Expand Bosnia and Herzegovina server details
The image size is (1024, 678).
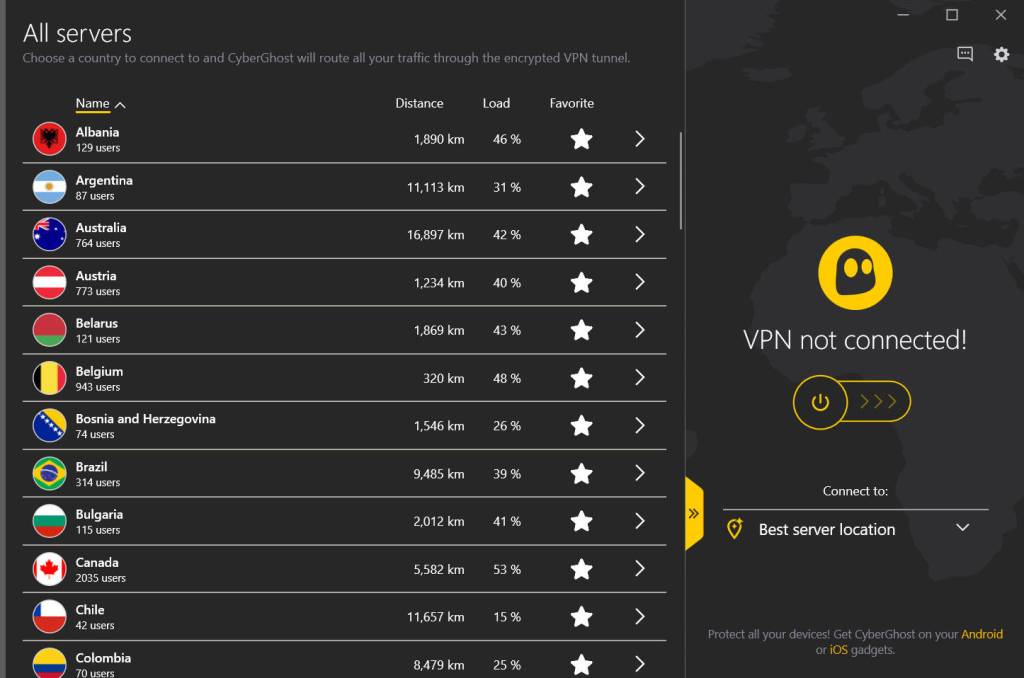640,425
